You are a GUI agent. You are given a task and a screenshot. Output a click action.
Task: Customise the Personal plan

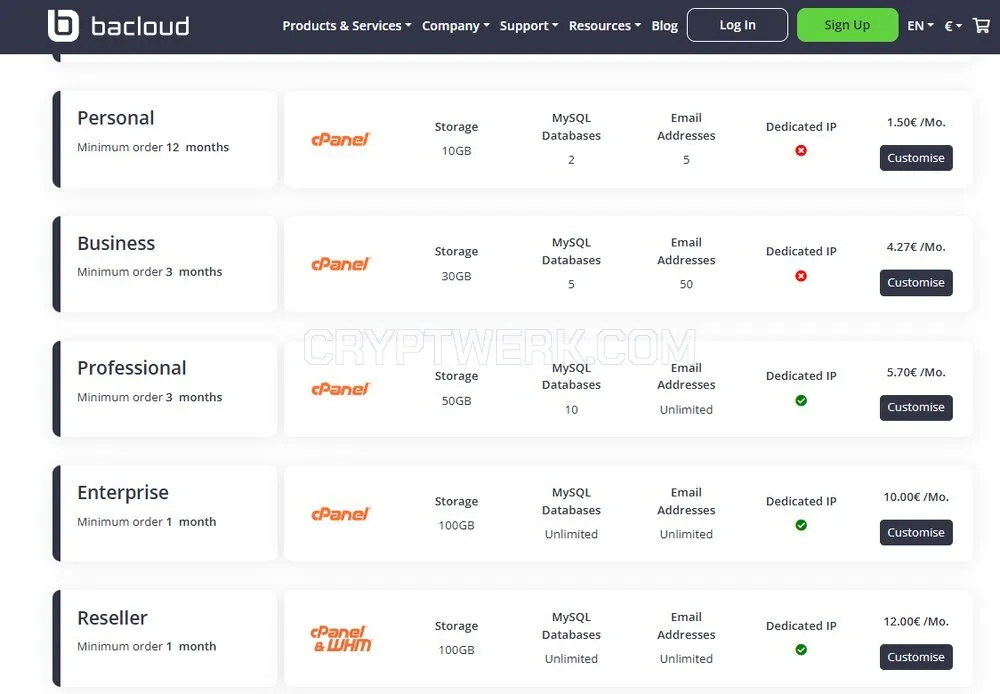click(916, 158)
